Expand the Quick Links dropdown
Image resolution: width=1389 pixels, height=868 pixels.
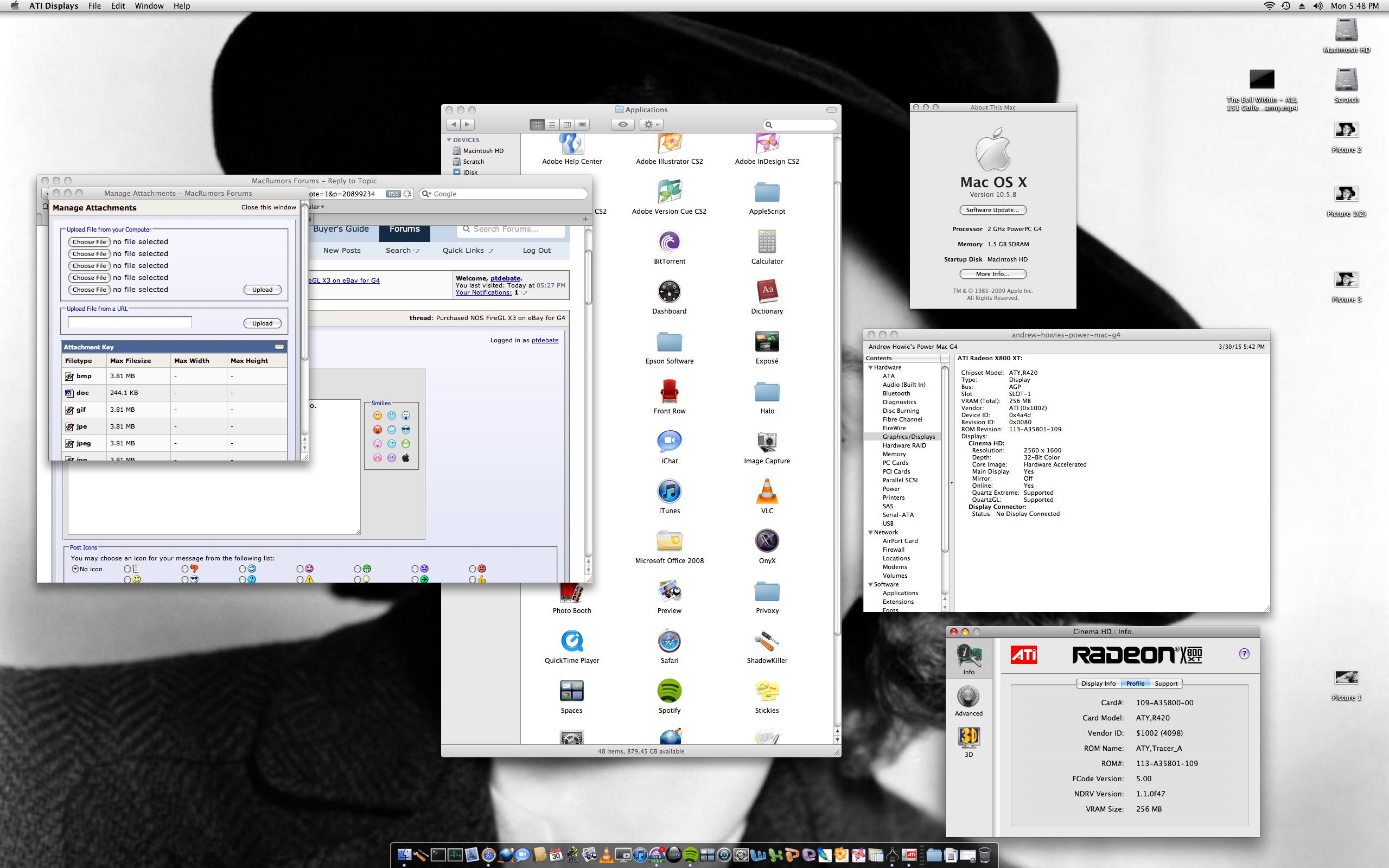coord(467,250)
